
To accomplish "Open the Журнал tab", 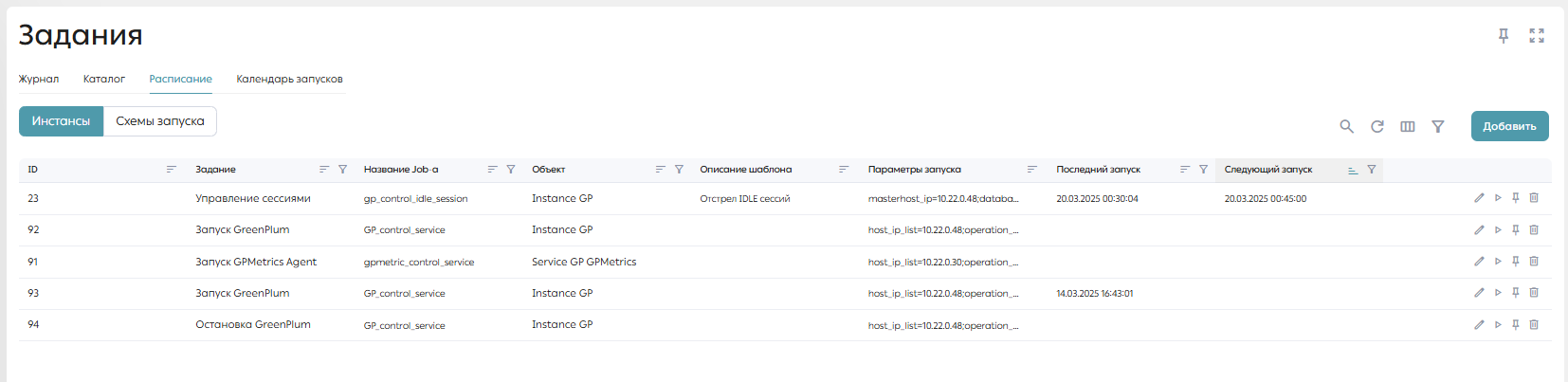I will pos(39,79).
